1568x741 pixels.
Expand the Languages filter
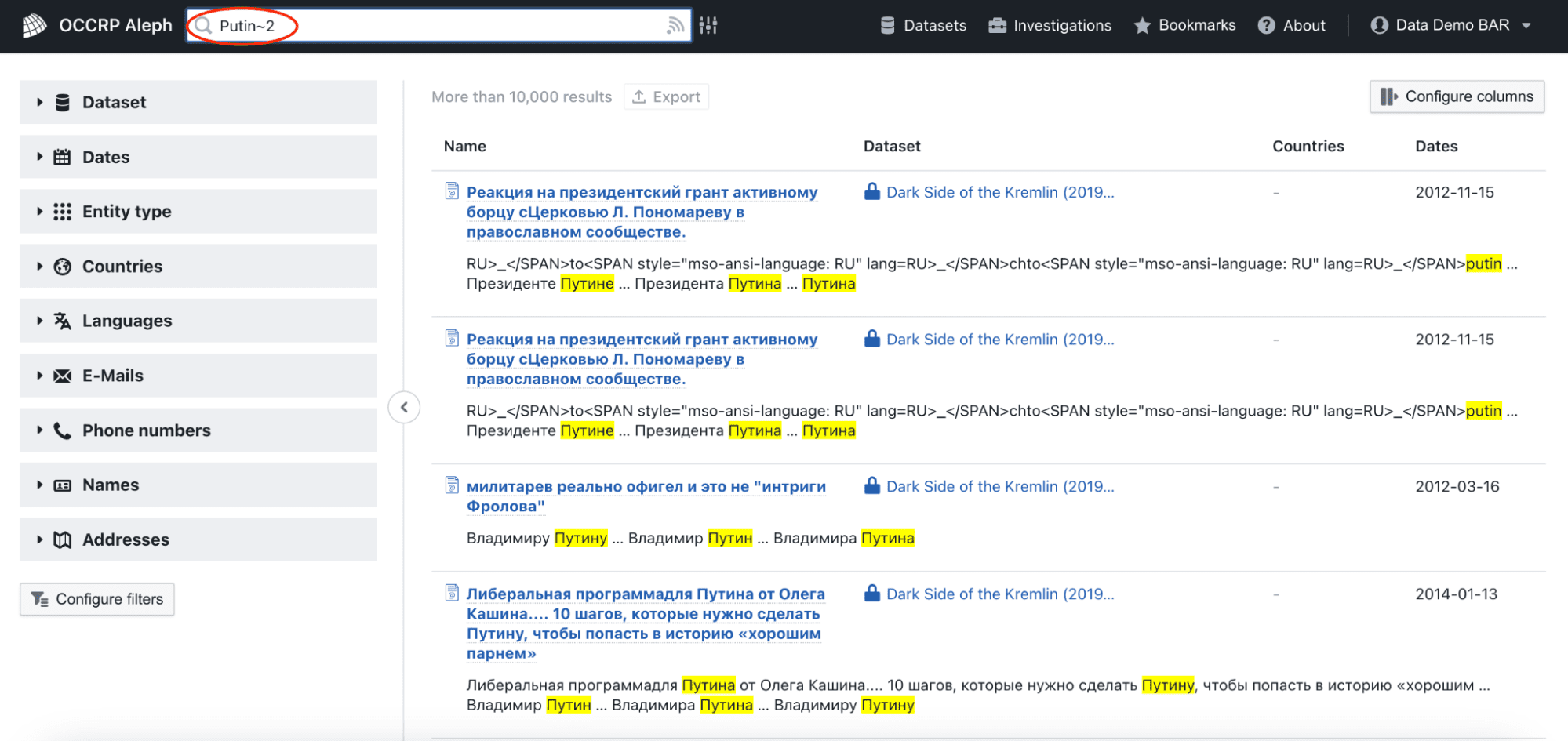(x=198, y=321)
